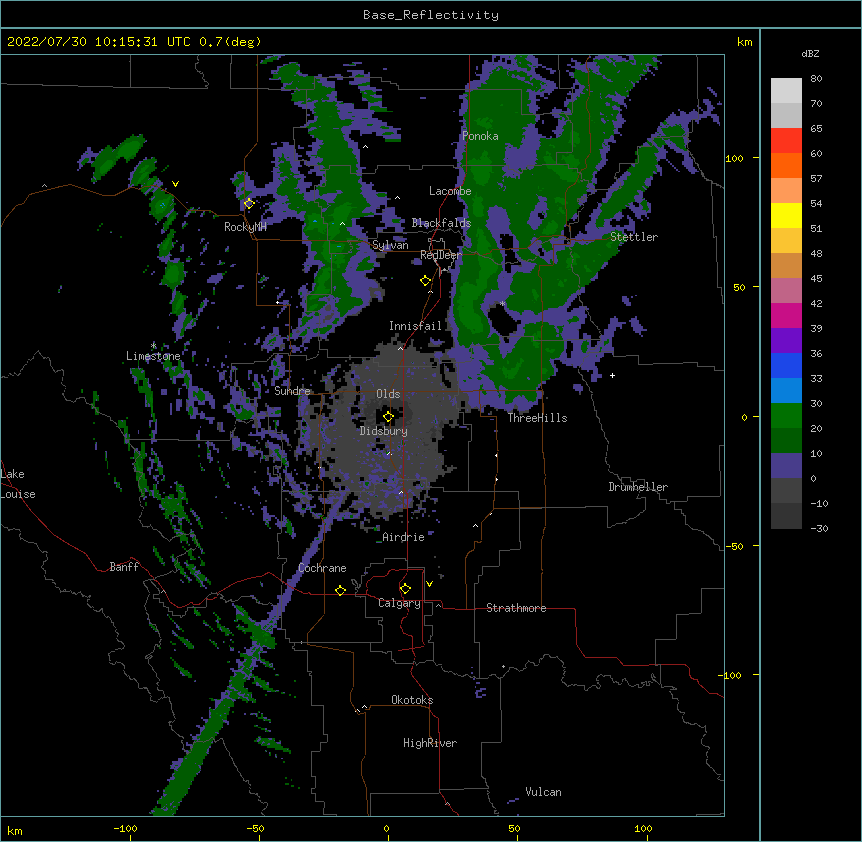This screenshot has width=862, height=842.
Task: Click the -100 tick label on horizontal axis
Action: [x=125, y=828]
